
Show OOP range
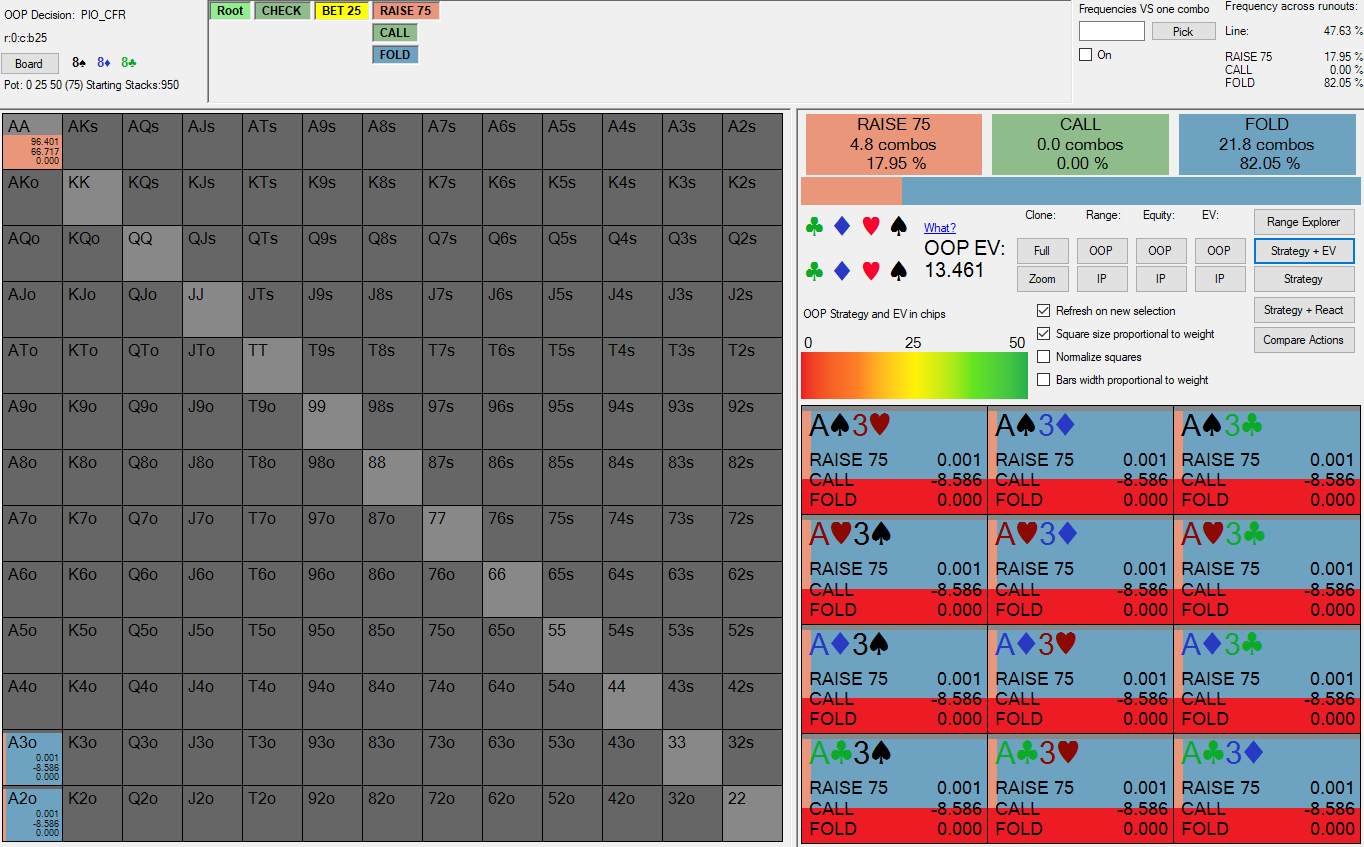tap(1102, 251)
